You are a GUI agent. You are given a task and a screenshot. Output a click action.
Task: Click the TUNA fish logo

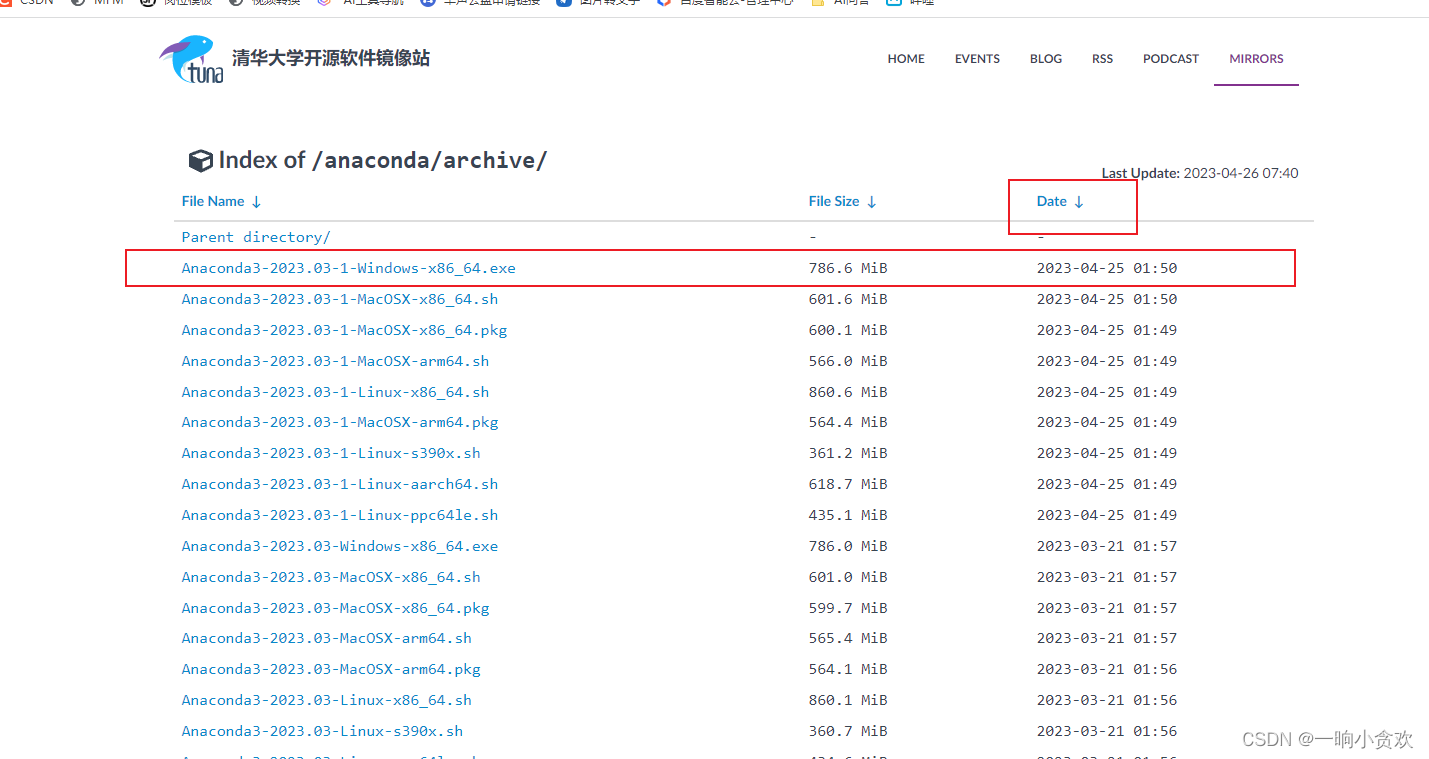click(x=191, y=59)
